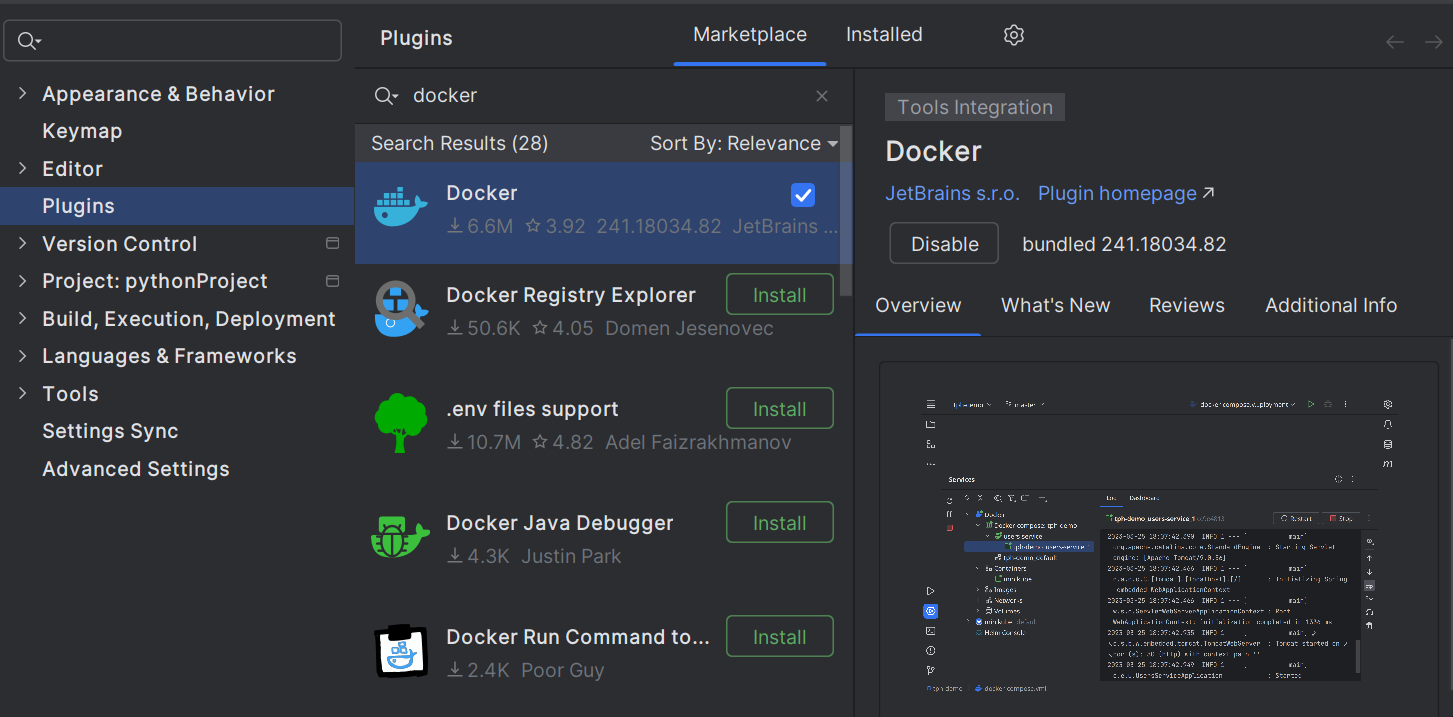Viewport: 1453px width, 717px height.
Task: Click the Docker Run Command plugin icon
Action: click(x=400, y=651)
